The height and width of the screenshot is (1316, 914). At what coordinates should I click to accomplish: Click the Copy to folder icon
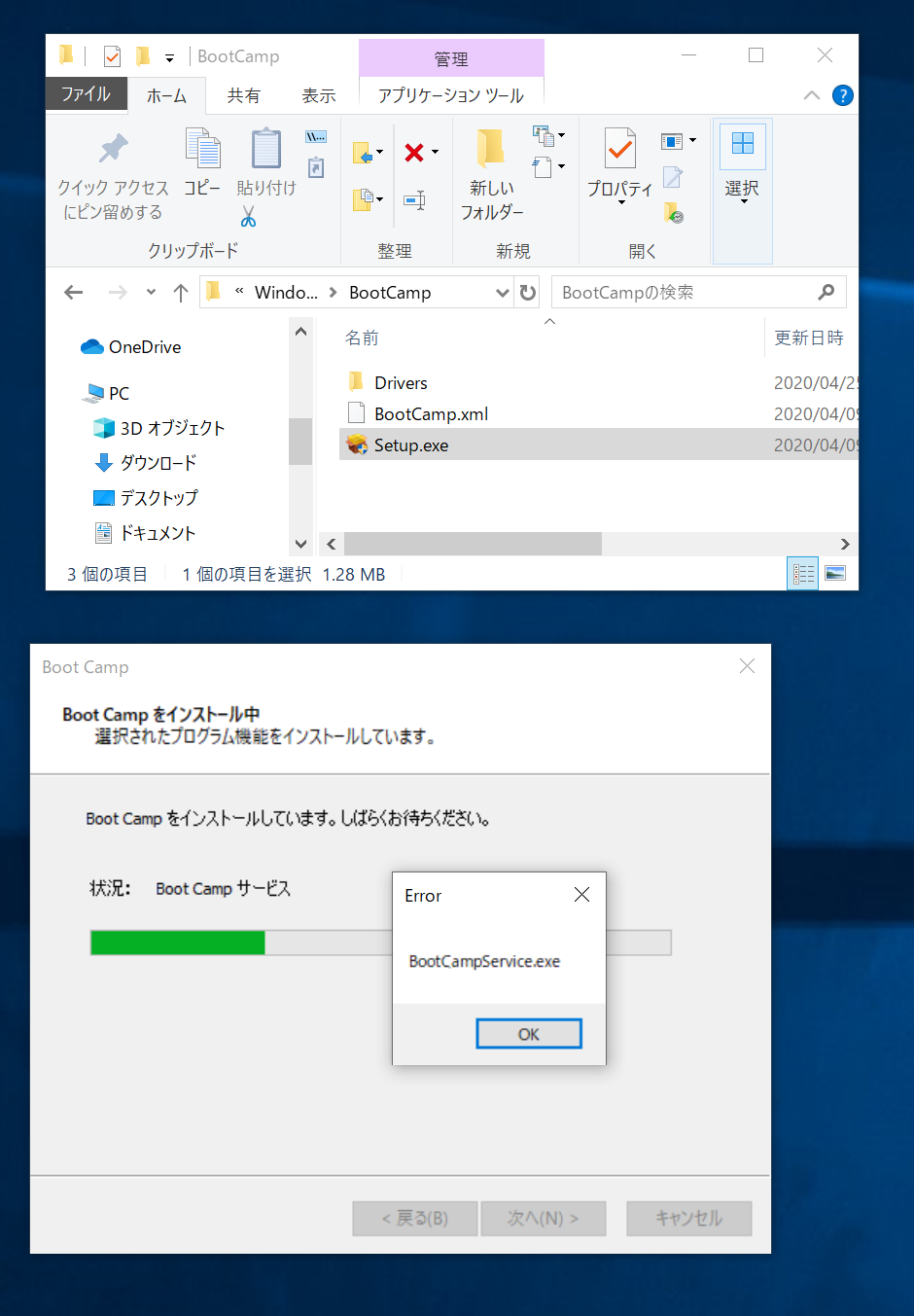[x=363, y=199]
